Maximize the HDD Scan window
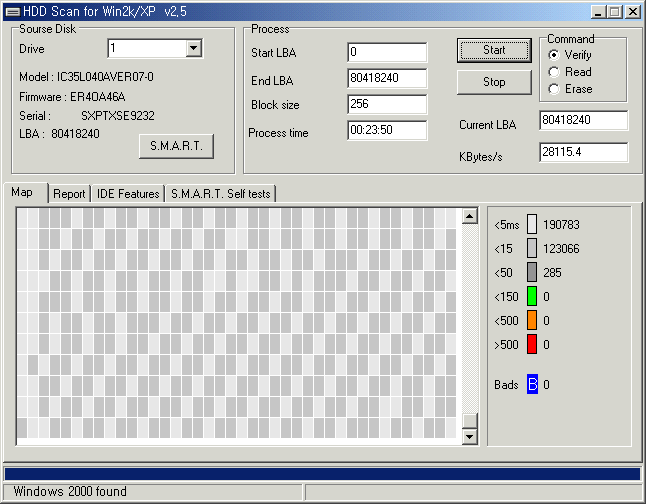The height and width of the screenshot is (504, 646). [x=614, y=12]
